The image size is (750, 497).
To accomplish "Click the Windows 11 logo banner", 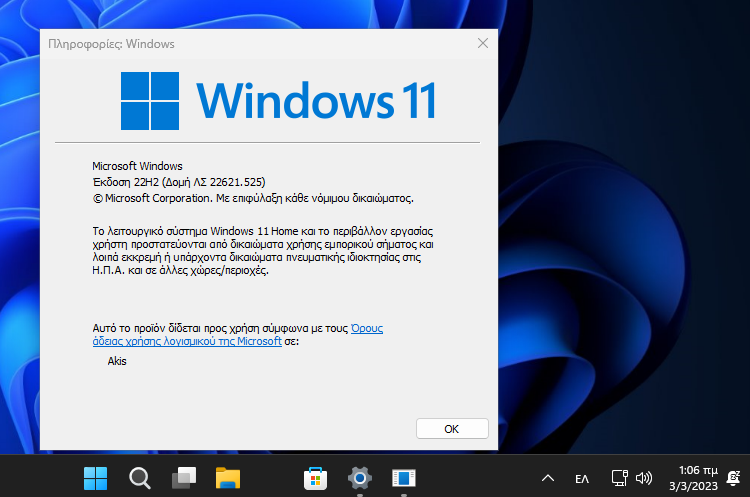I will [278, 100].
